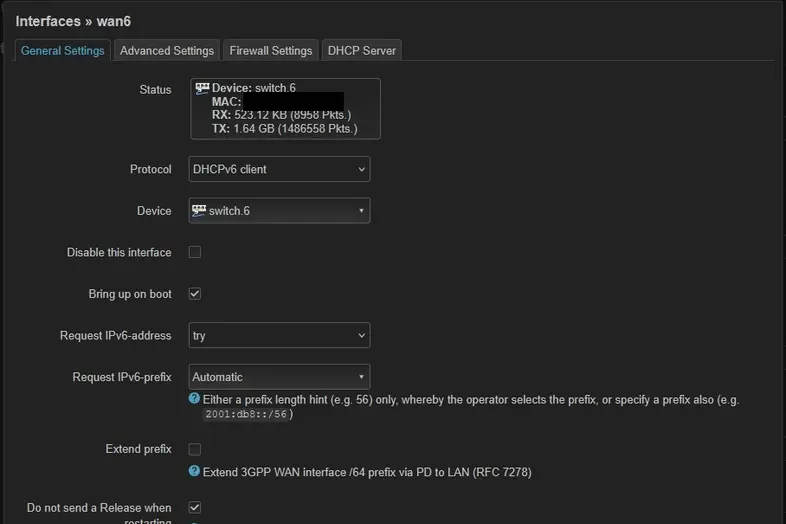Open the Request IPv6-address dropdown
Image resolution: width=786 pixels, height=524 pixels.
(279, 335)
